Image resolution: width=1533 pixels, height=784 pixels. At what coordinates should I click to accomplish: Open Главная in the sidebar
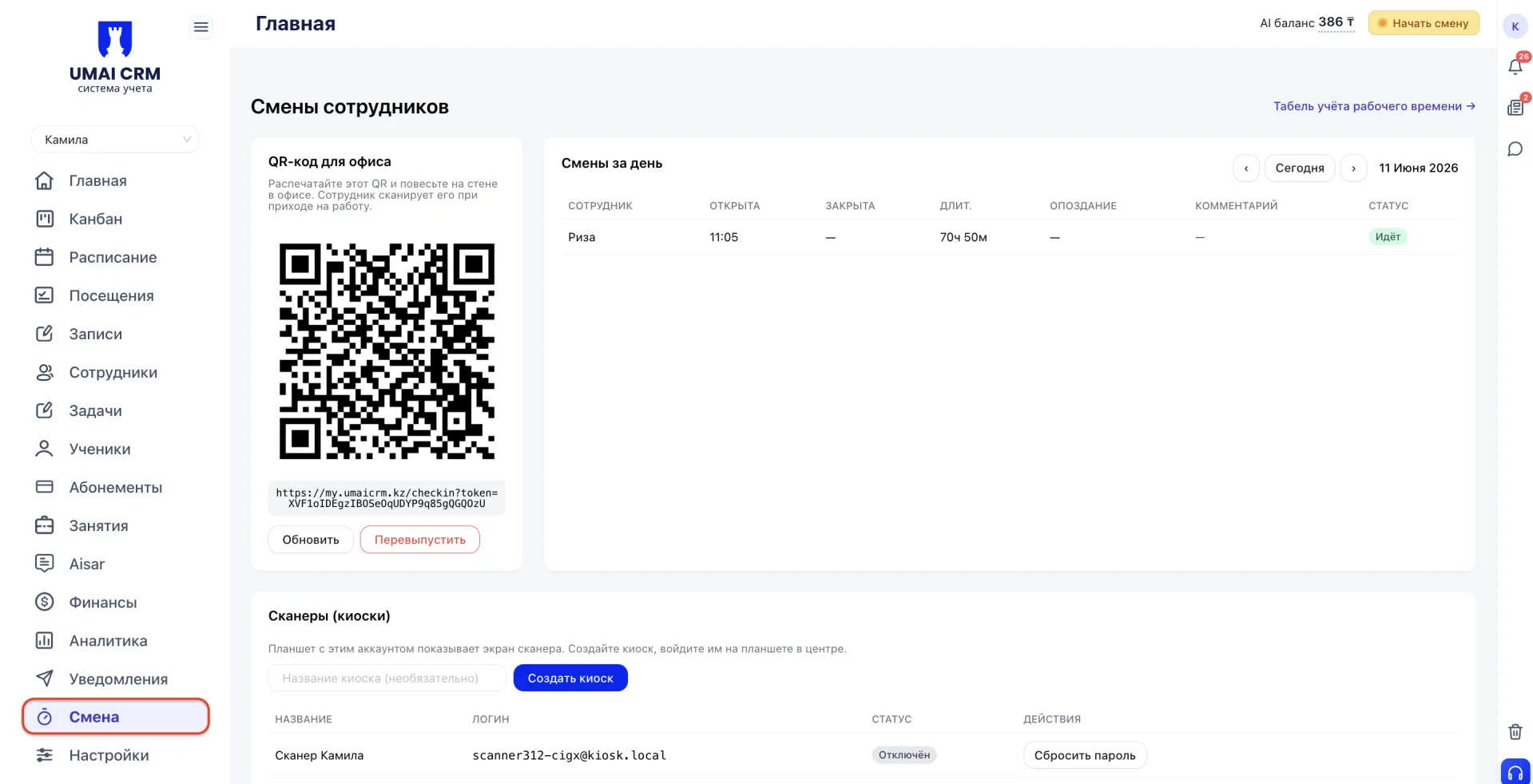pos(98,180)
